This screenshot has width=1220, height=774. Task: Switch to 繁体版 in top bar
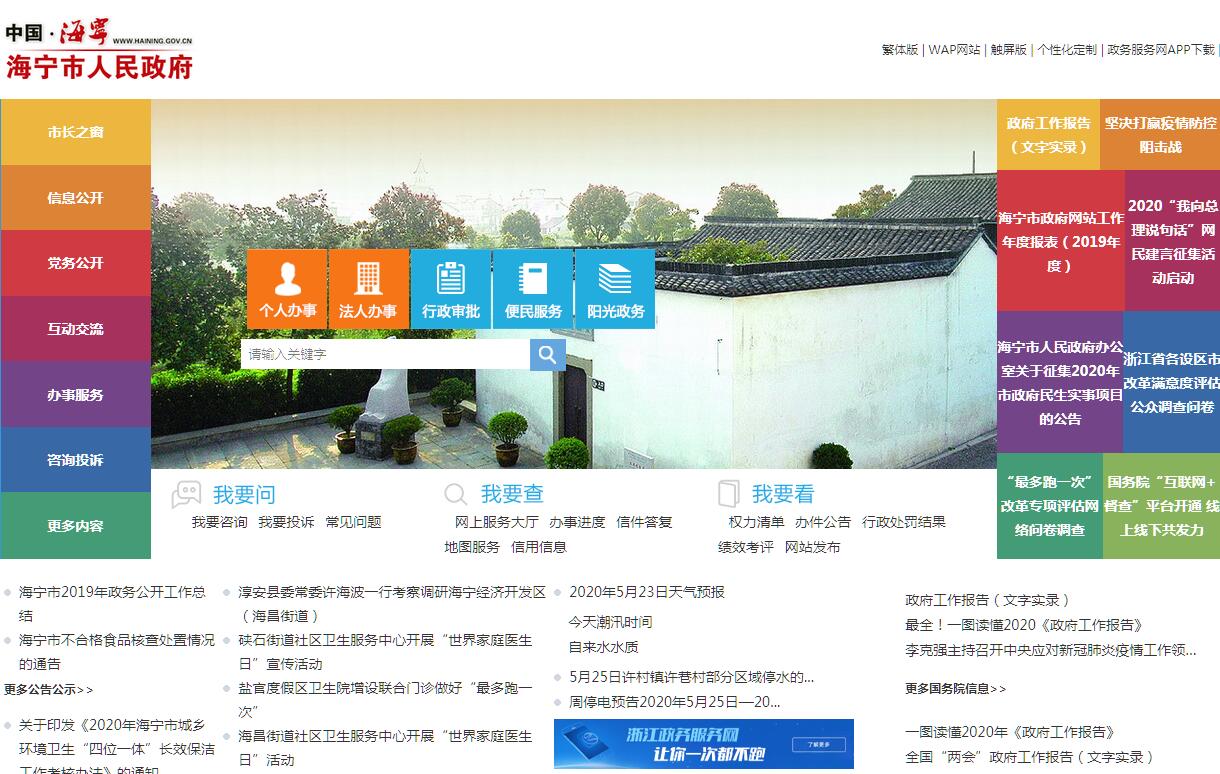click(x=899, y=49)
